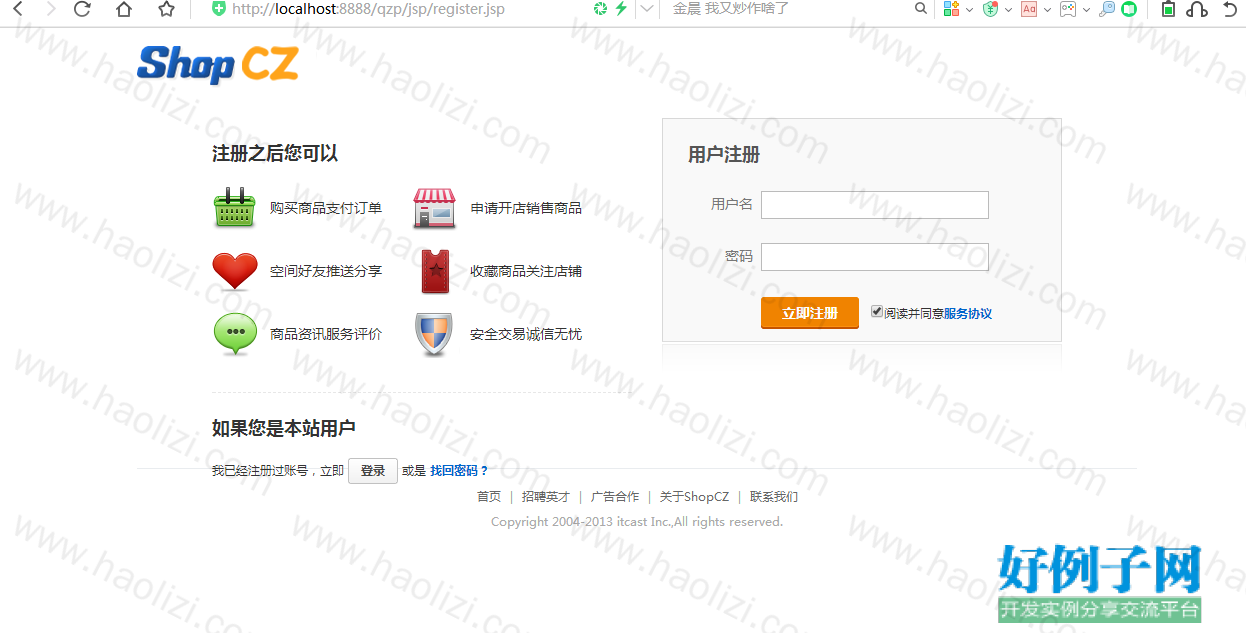Focus the 密码 password input field

[875, 257]
